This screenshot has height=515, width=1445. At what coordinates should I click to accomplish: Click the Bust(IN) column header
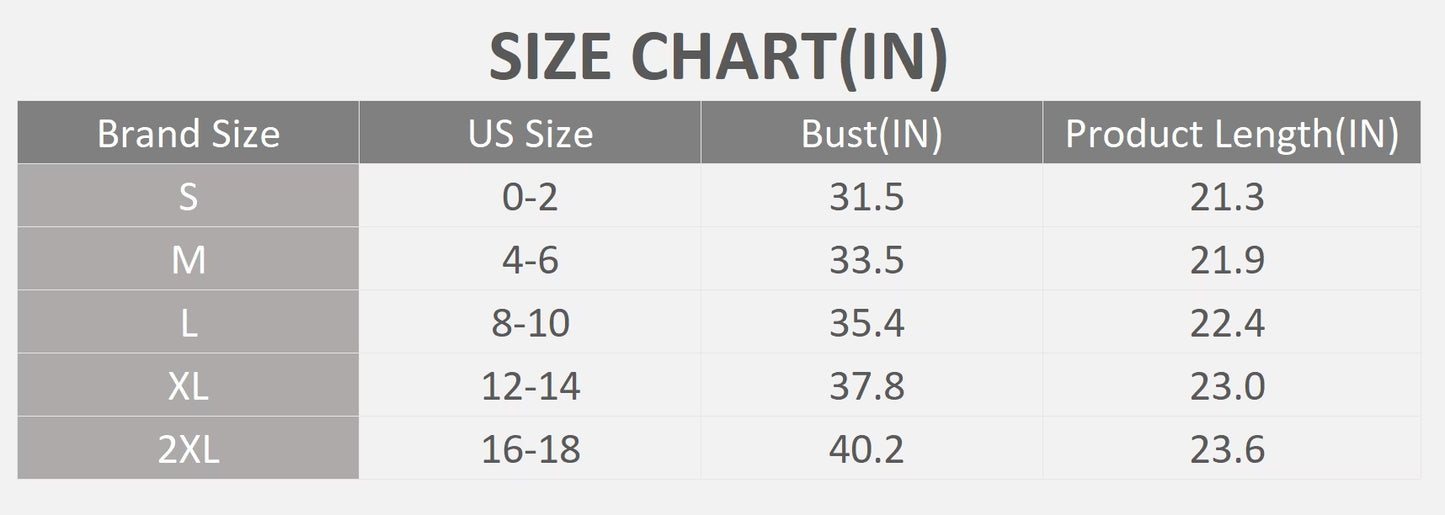[871, 132]
